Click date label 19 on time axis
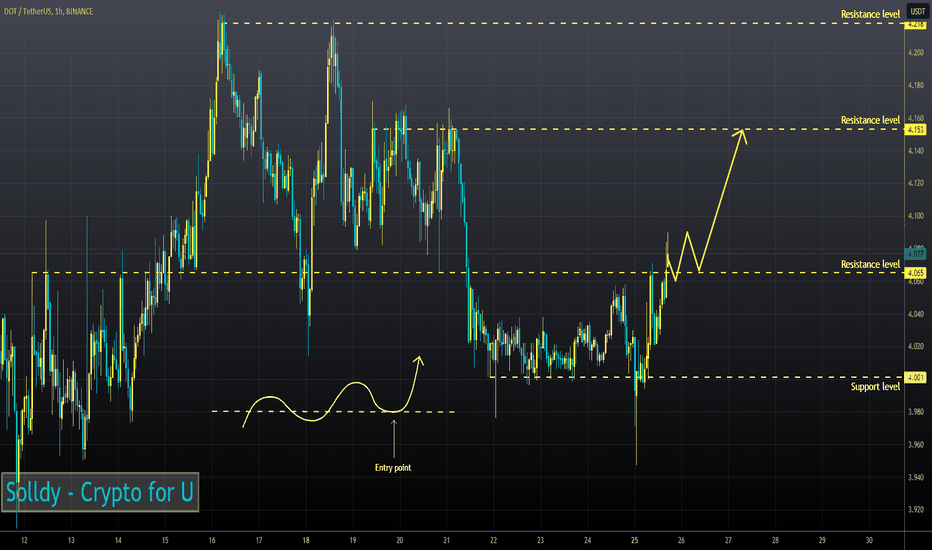The height and width of the screenshot is (550, 932). [352, 540]
